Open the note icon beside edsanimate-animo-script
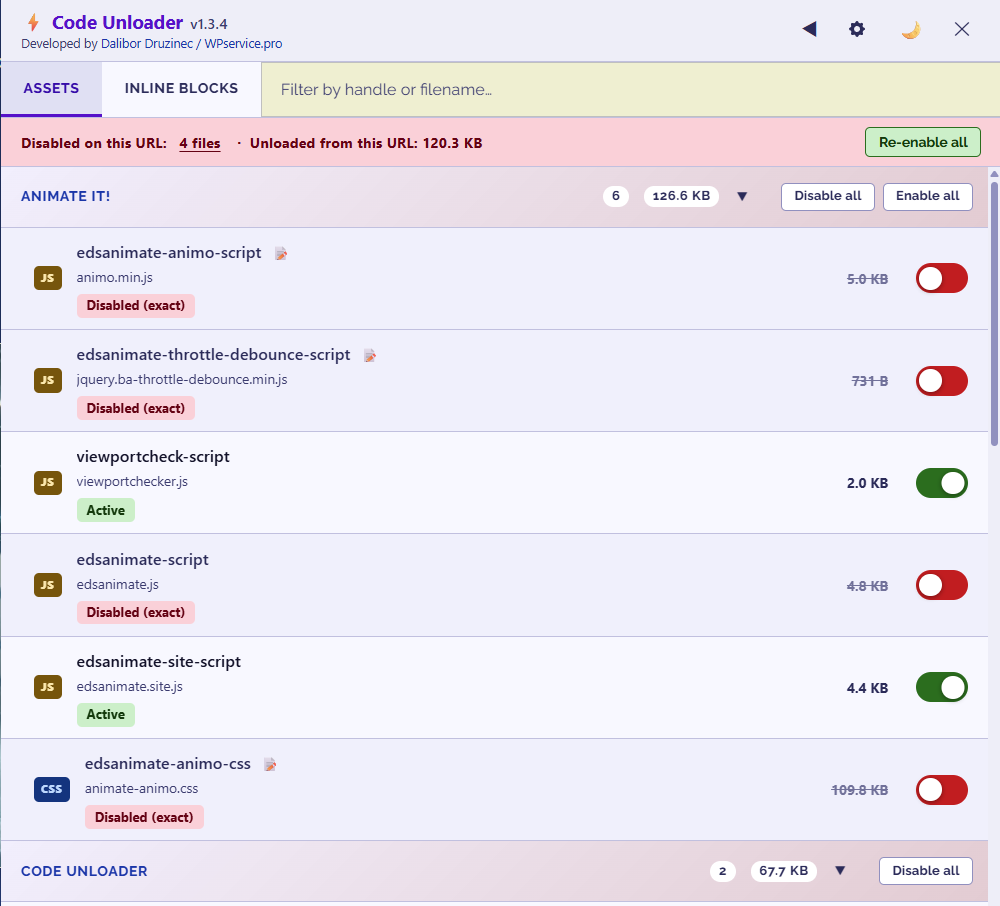 click(281, 253)
